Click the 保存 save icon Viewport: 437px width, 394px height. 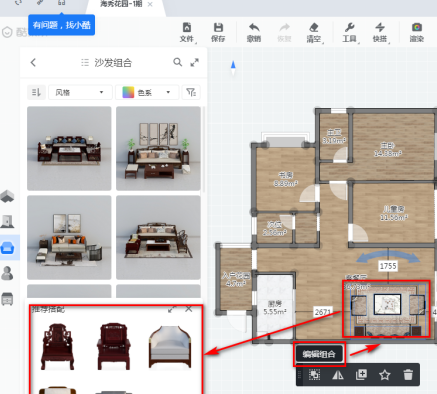point(218,32)
